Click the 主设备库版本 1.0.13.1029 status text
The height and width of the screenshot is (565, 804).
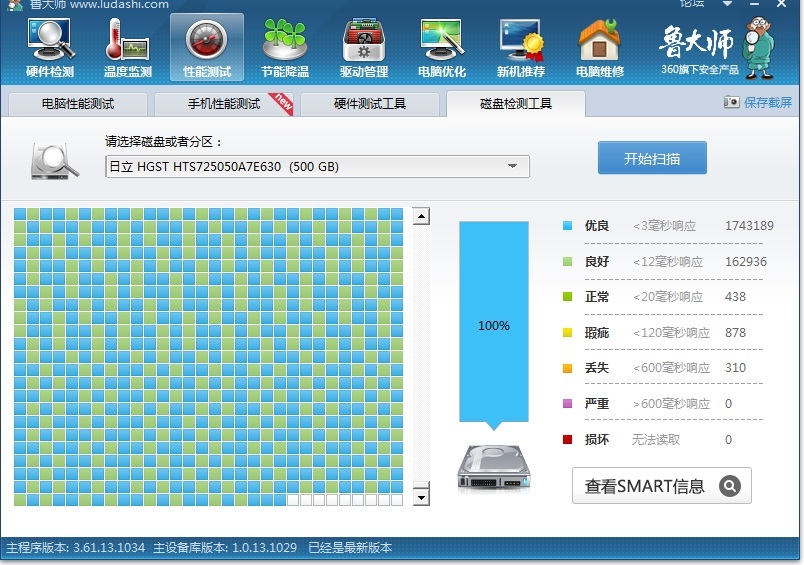click(225, 548)
